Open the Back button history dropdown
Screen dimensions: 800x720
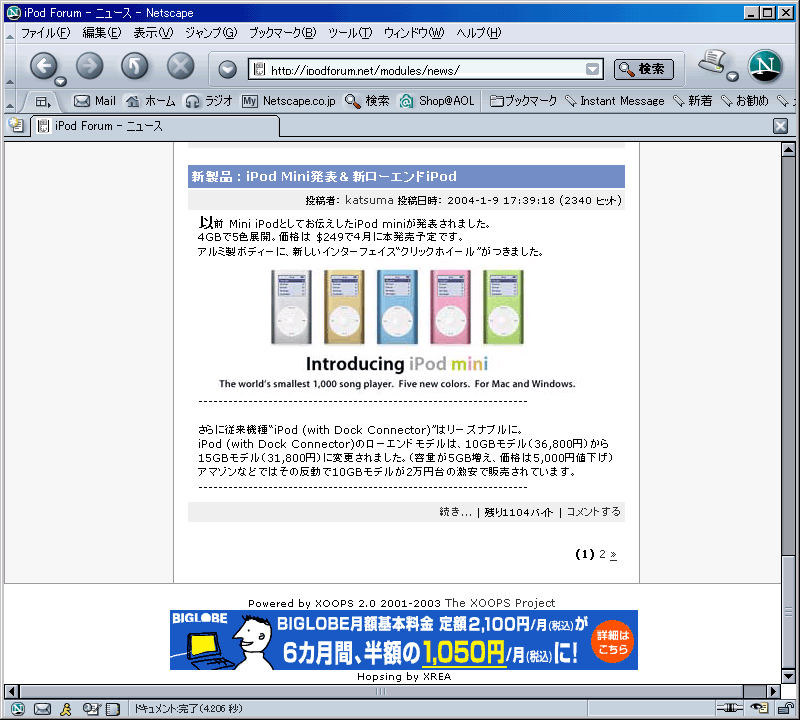click(61, 82)
